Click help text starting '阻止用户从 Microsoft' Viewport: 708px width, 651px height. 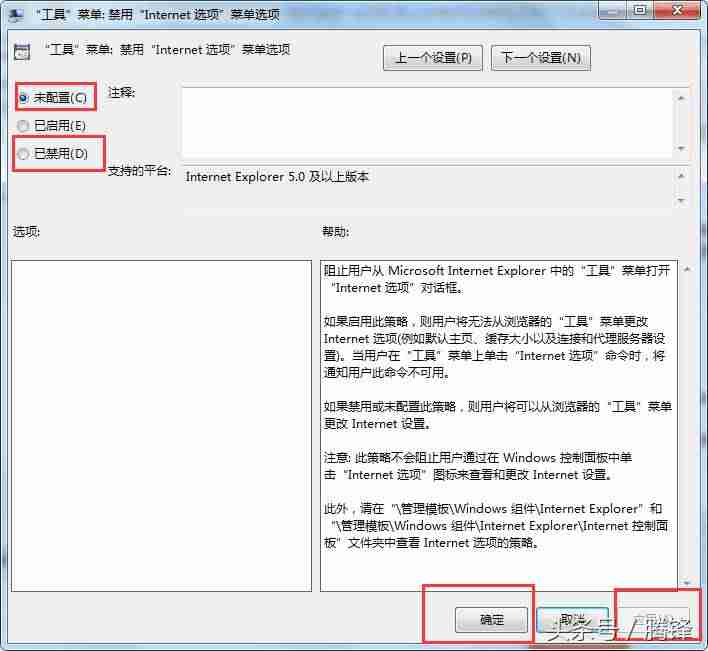tap(497, 279)
